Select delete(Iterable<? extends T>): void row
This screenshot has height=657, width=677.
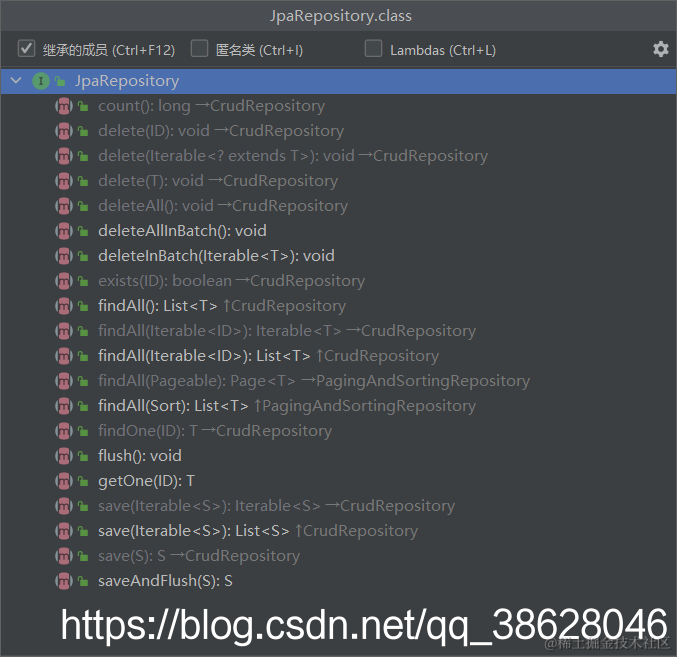(x=338, y=156)
